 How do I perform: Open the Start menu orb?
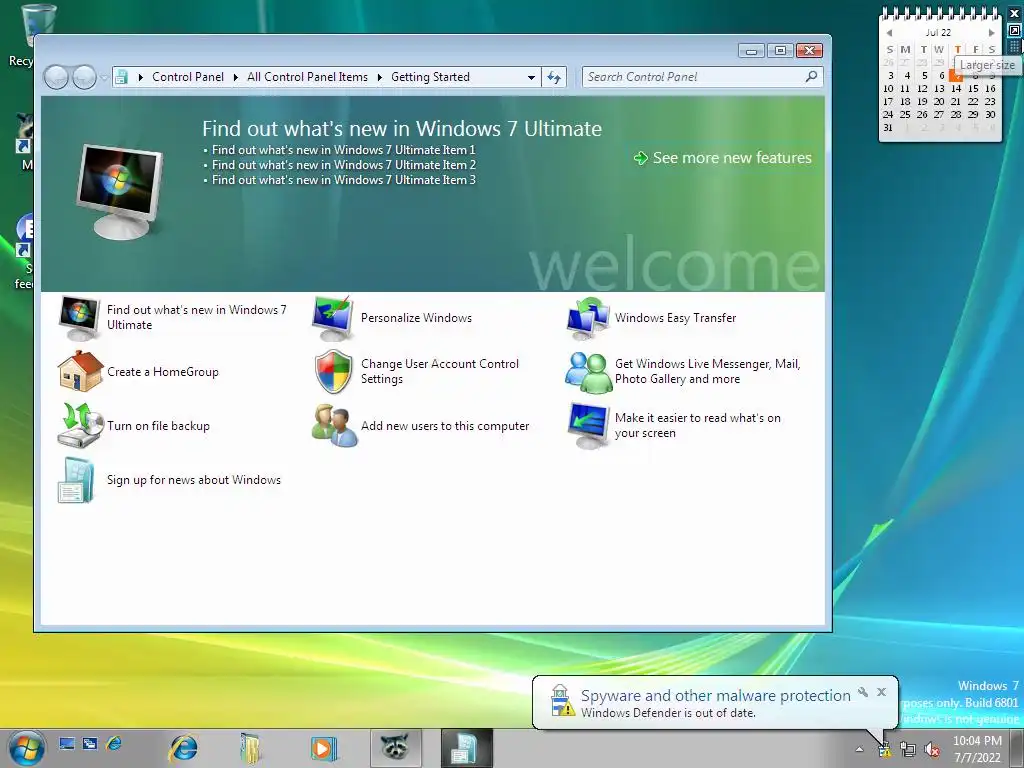(x=27, y=748)
